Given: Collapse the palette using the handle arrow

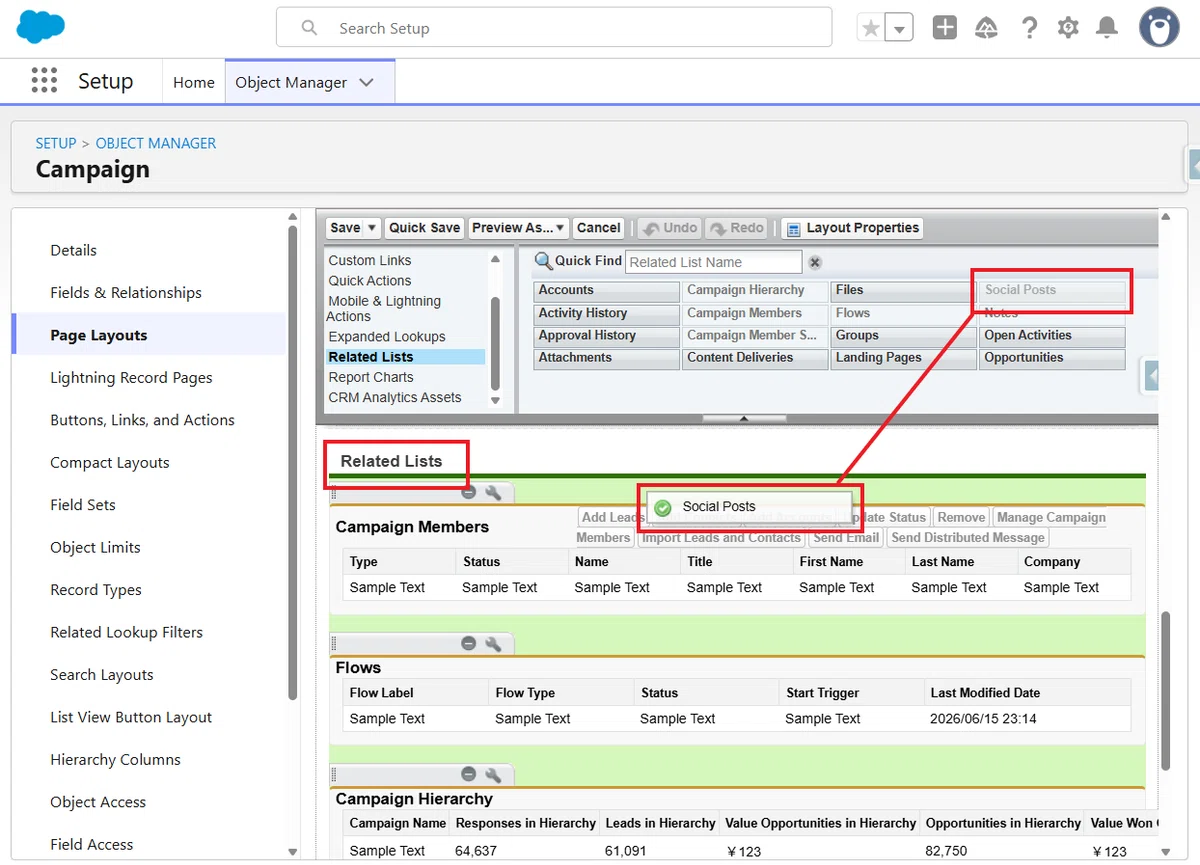Looking at the screenshot, I should (743, 419).
